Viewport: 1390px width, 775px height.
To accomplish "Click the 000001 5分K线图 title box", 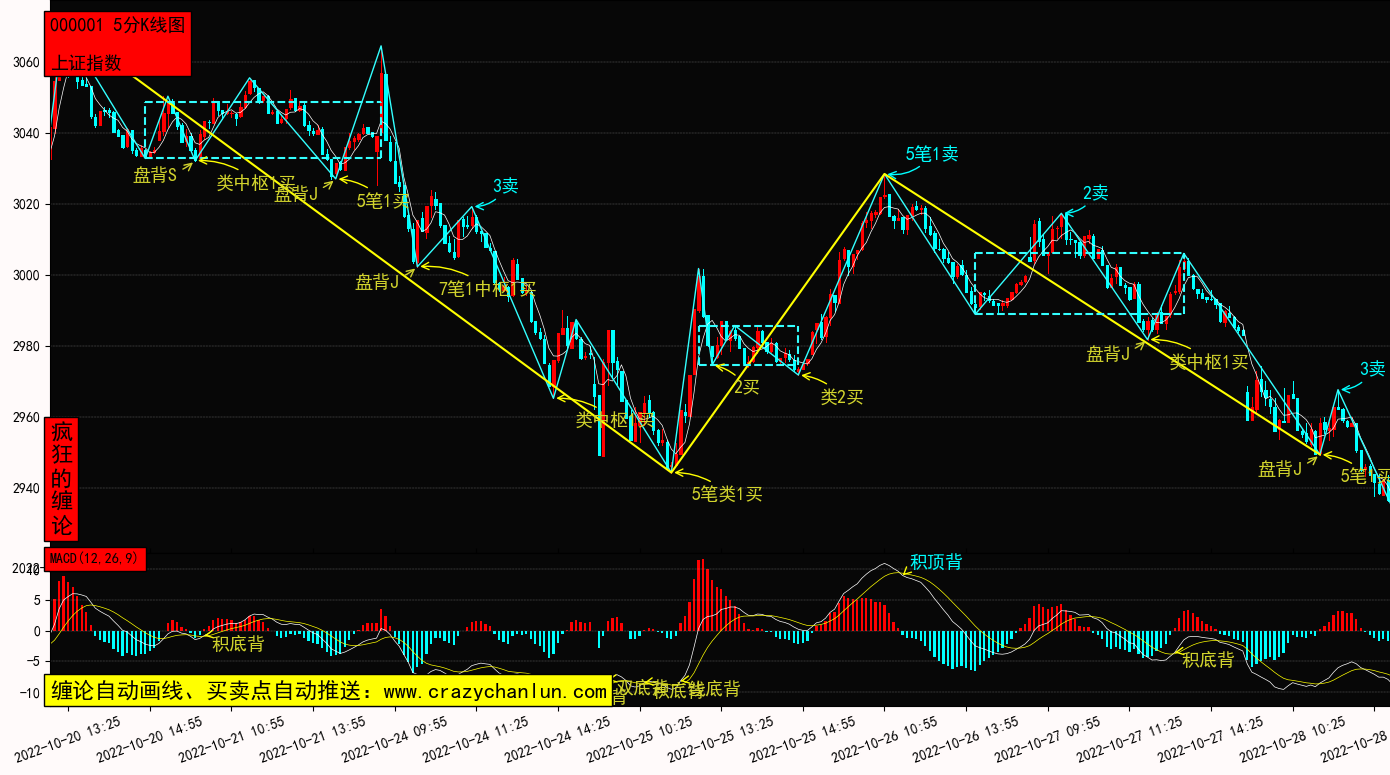I will click(117, 26).
